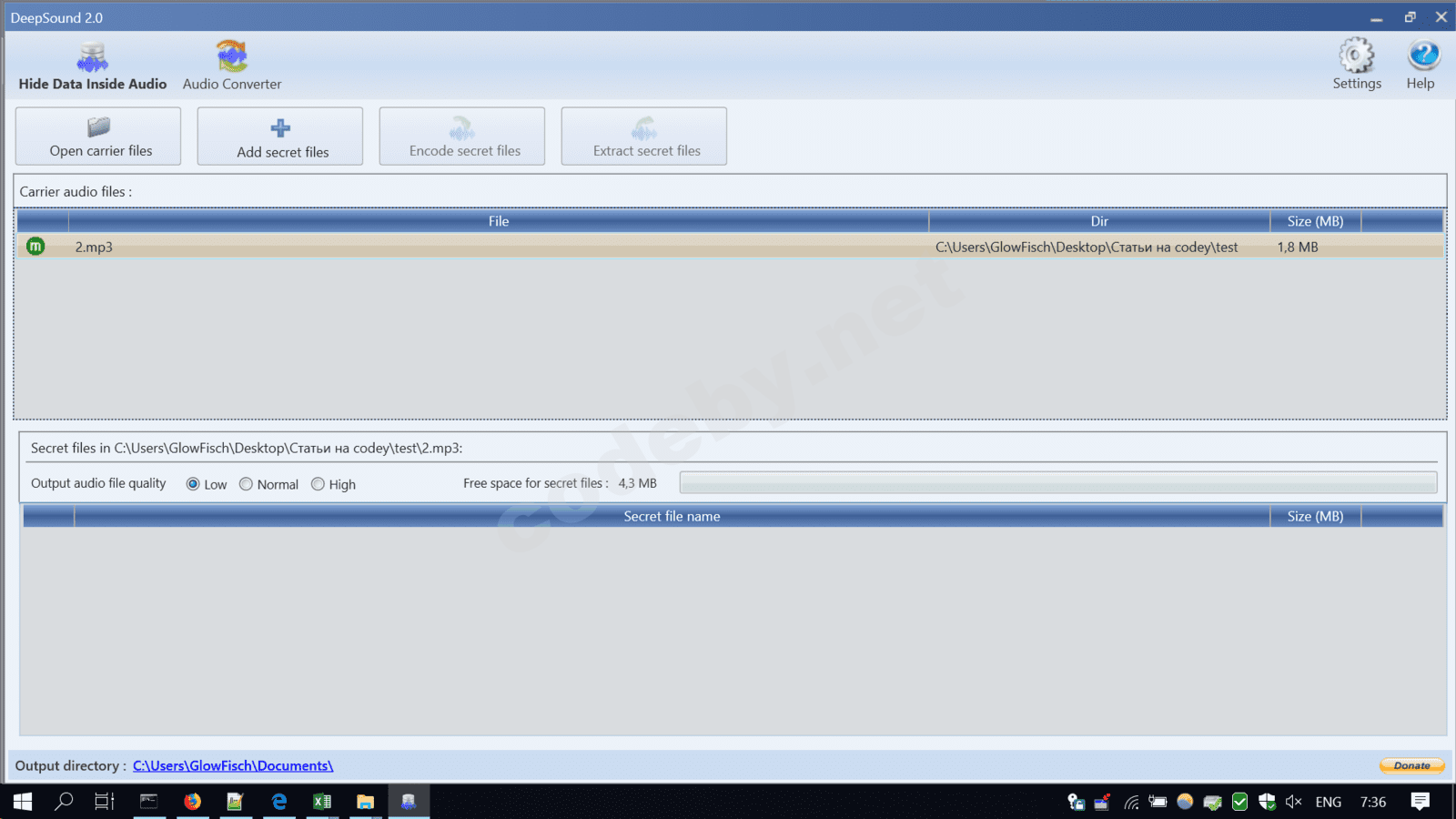This screenshot has height=819, width=1456.
Task: Click Extract secret files button
Action: [644, 136]
